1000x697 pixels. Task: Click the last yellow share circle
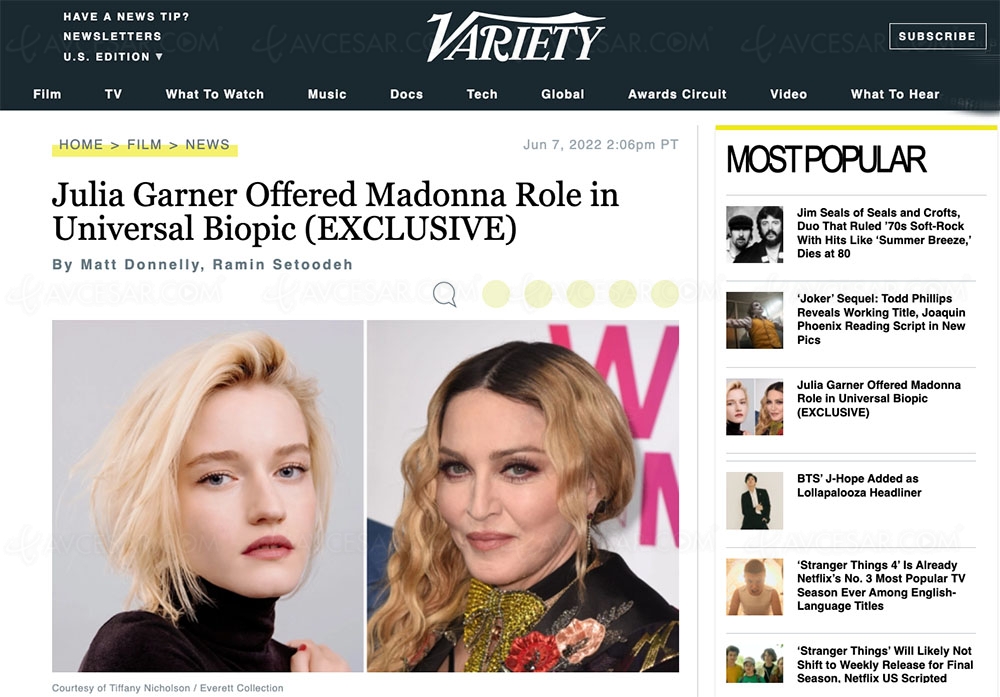[665, 294]
